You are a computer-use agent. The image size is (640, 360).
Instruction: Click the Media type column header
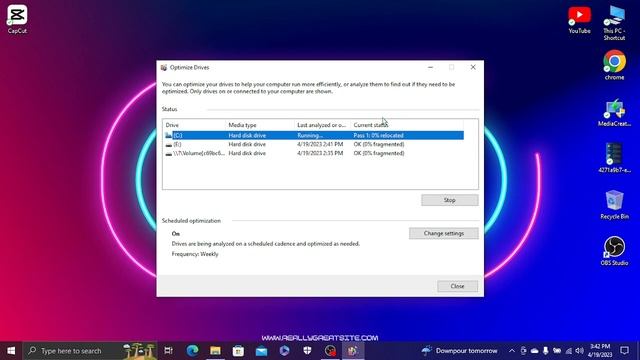point(260,125)
